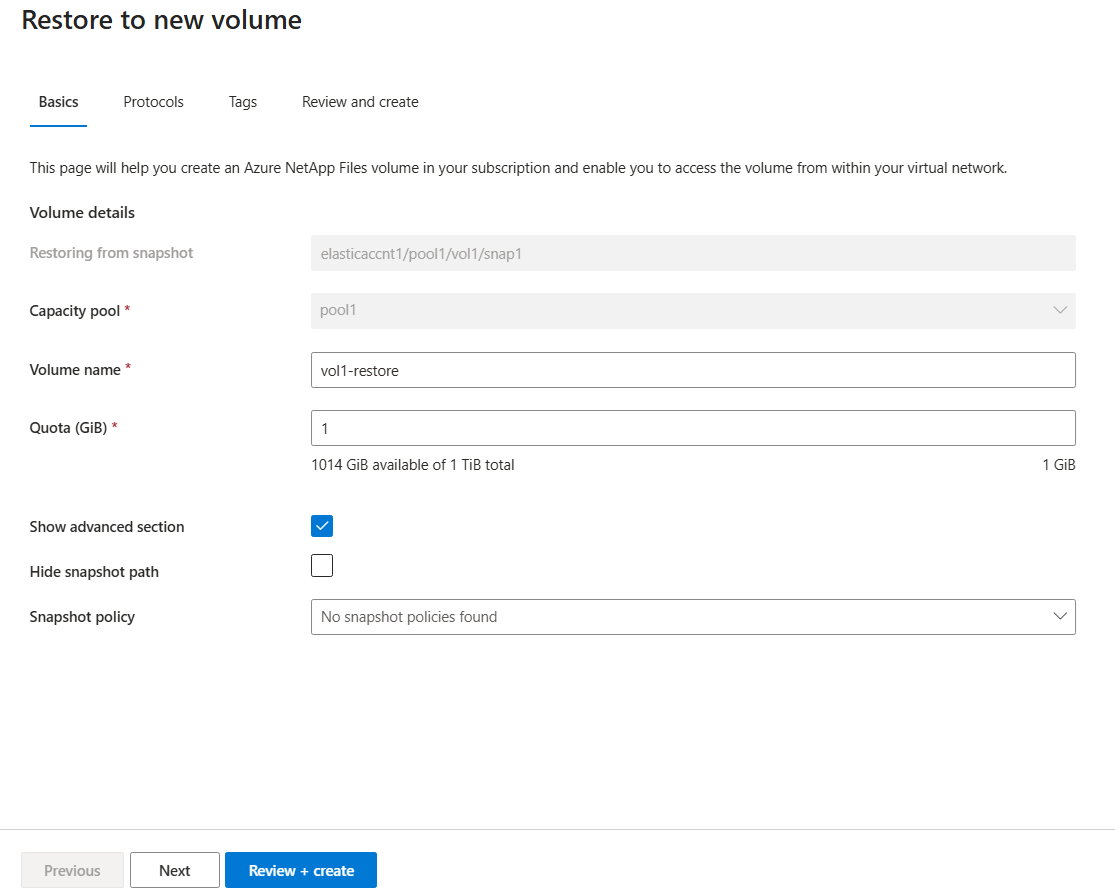Click the Snapshot policy chevron icon
The height and width of the screenshot is (895, 1115).
pyautogui.click(x=1059, y=617)
